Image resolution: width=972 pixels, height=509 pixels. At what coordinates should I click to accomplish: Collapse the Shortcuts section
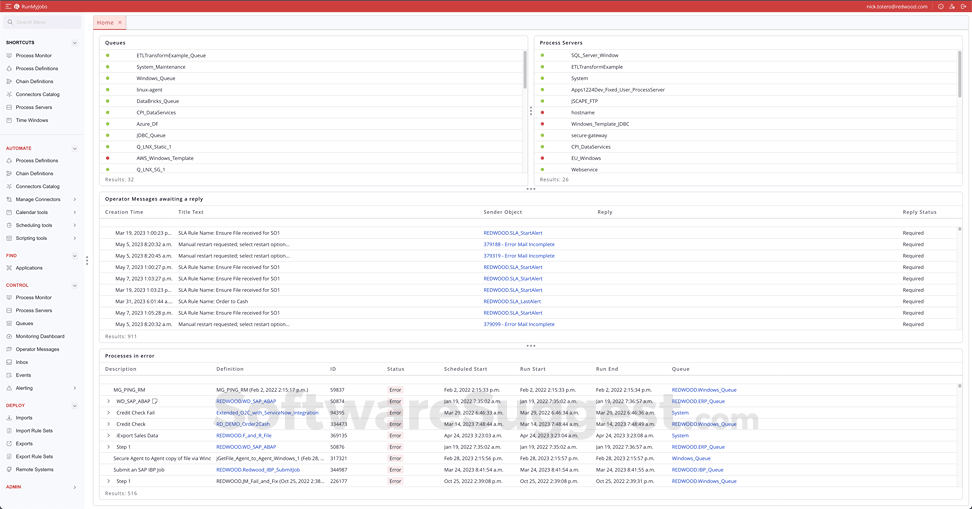tap(75, 43)
